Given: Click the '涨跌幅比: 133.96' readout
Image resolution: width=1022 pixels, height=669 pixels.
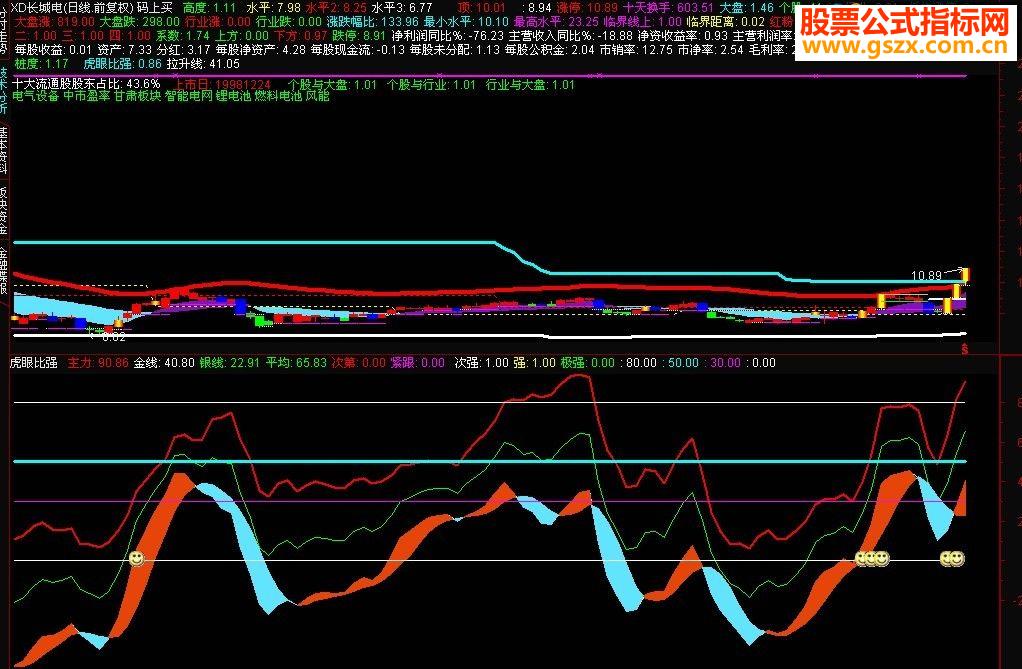Looking at the screenshot, I should [373, 22].
